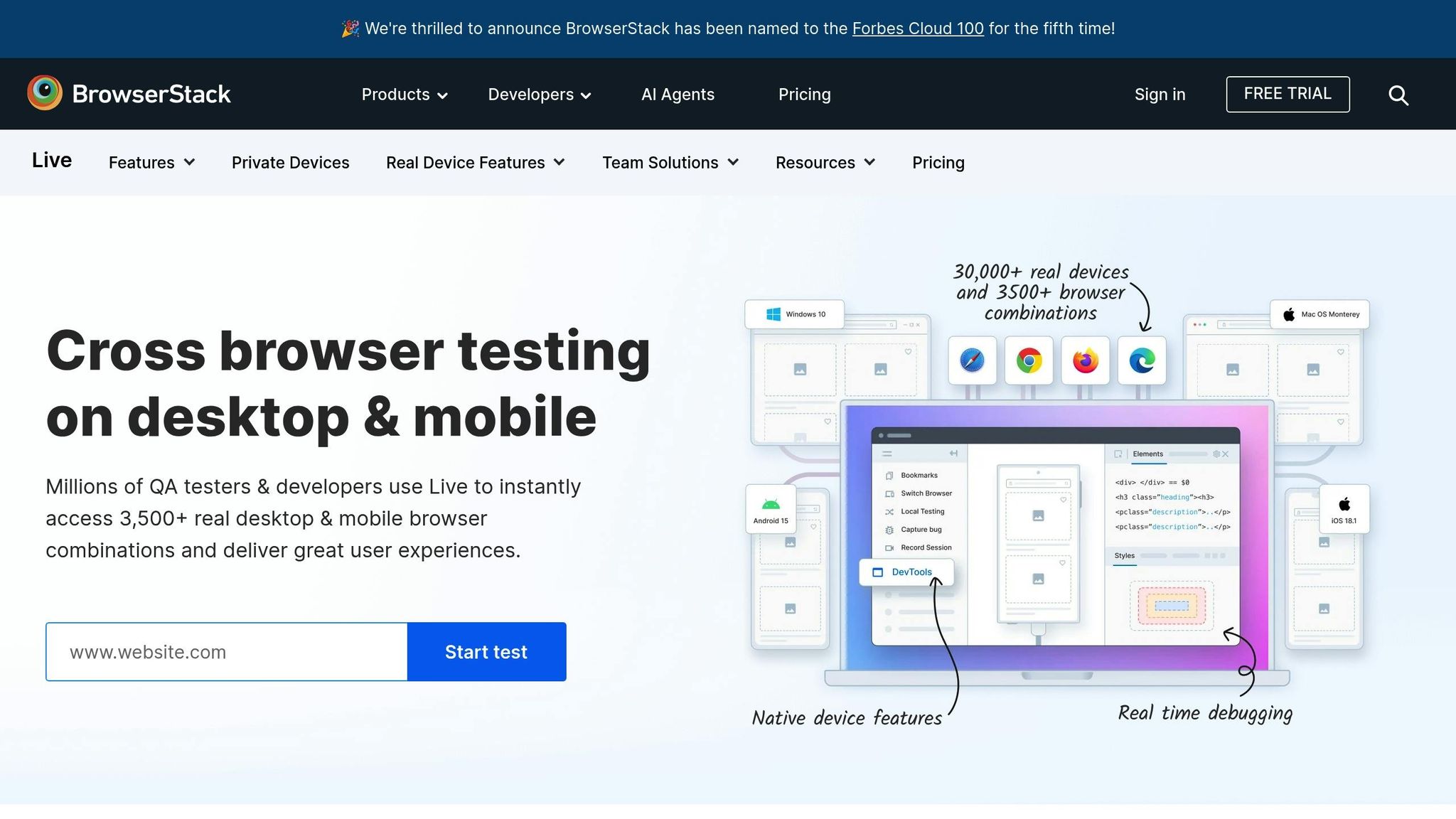Click the Chrome browser icon
The image size is (1456, 819).
click(1029, 360)
